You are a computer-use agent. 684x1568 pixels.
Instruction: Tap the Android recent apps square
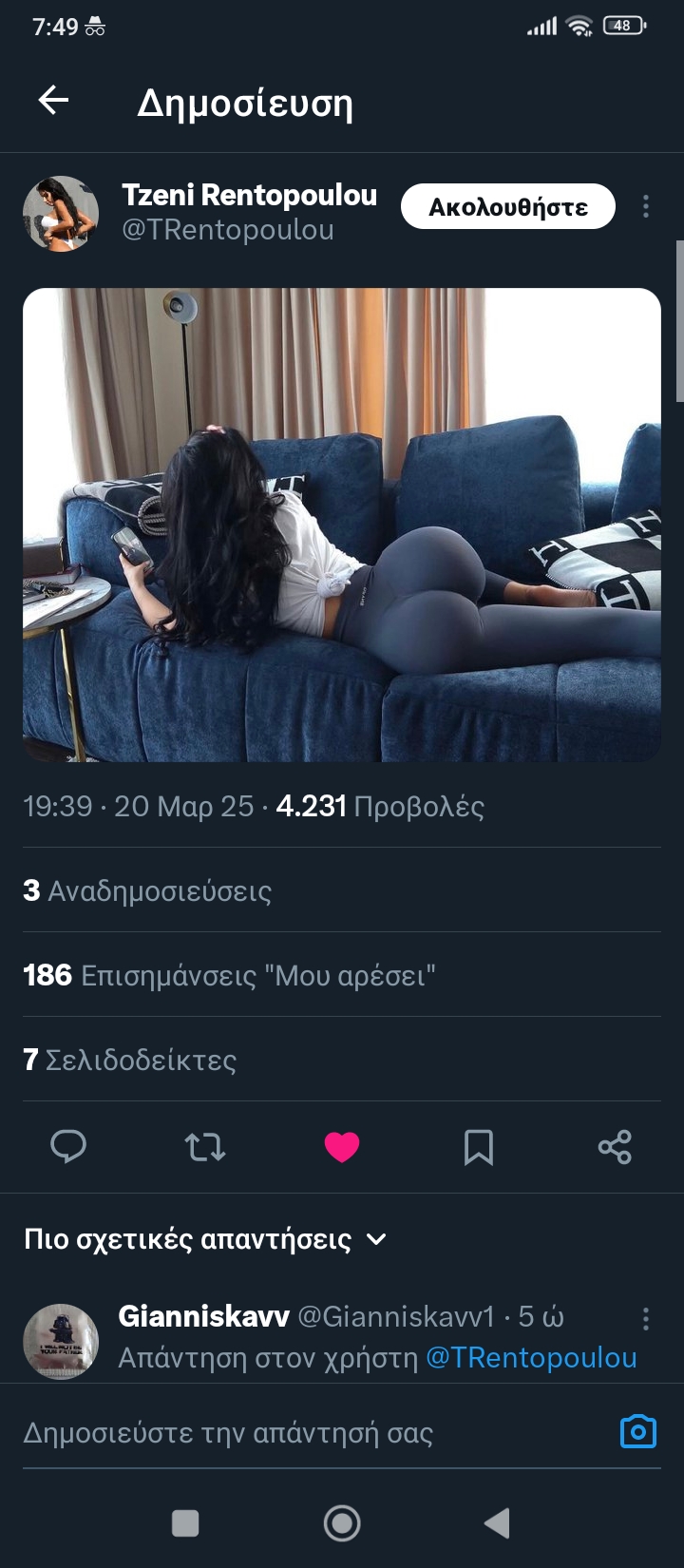point(185,1523)
